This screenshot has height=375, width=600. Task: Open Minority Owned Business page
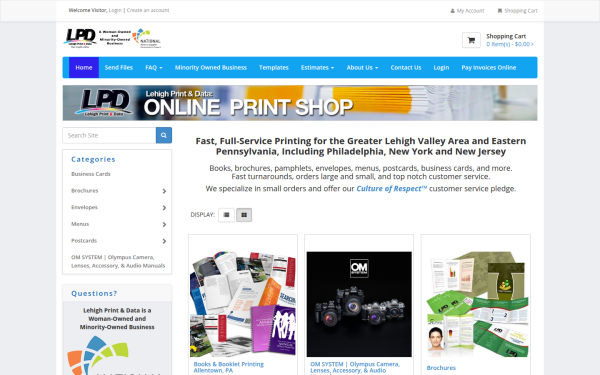click(211, 67)
